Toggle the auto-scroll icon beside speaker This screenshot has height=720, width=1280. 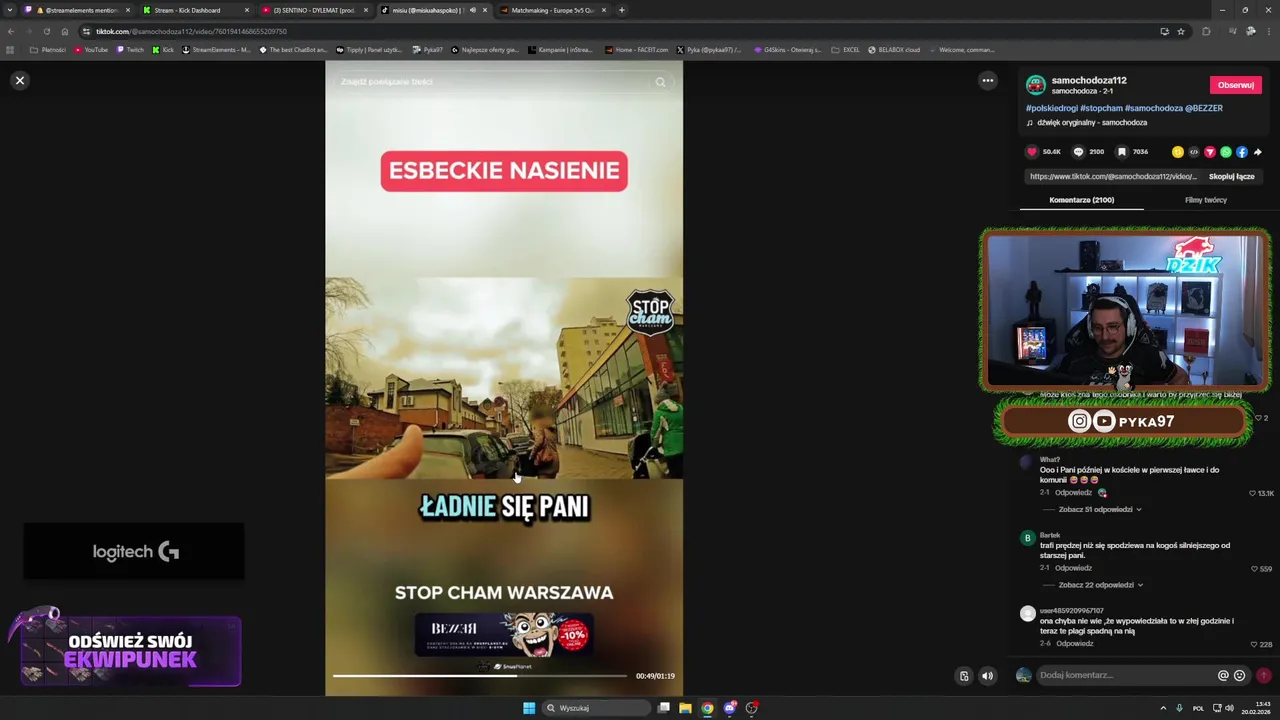coord(964,676)
